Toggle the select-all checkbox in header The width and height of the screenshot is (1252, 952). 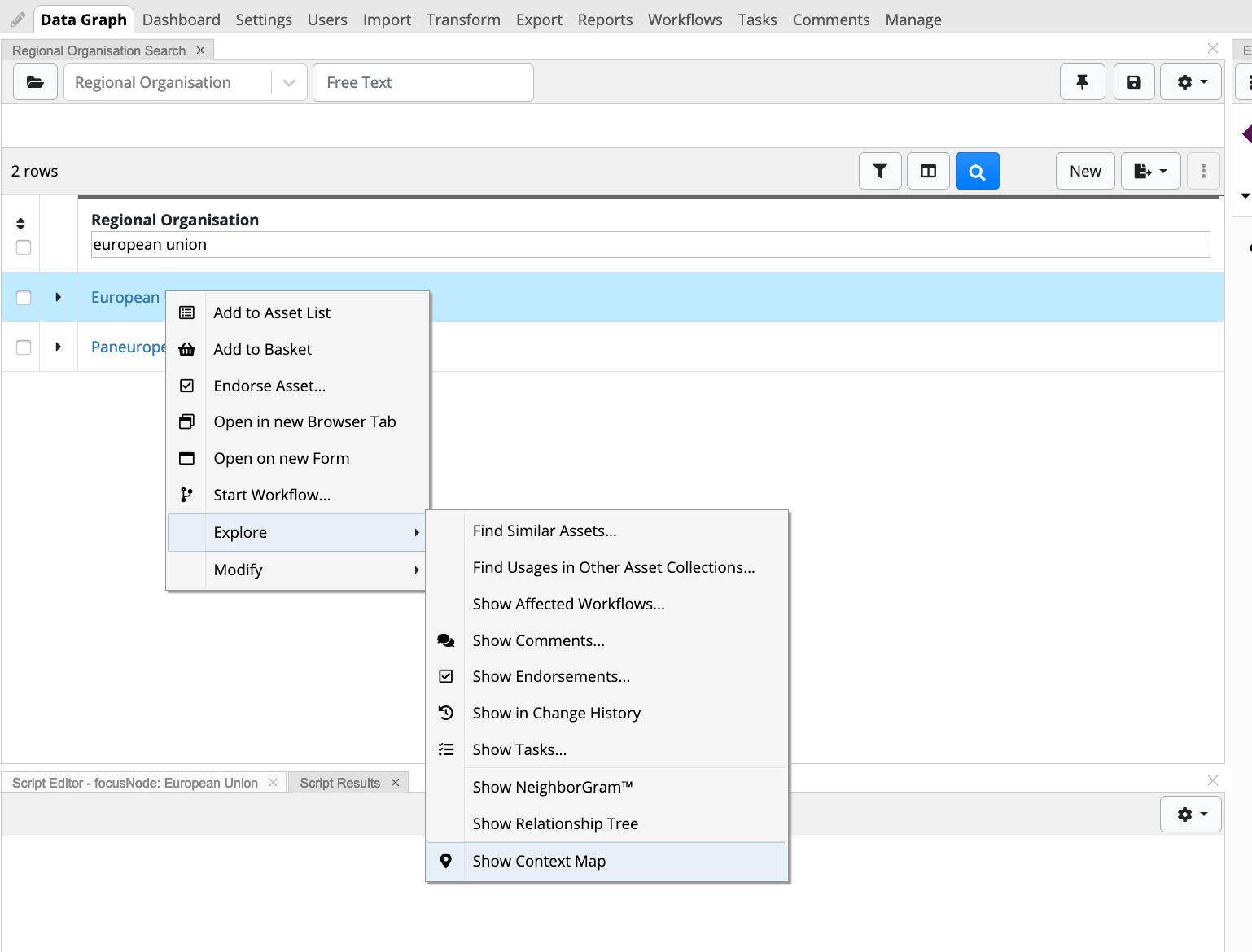24,247
